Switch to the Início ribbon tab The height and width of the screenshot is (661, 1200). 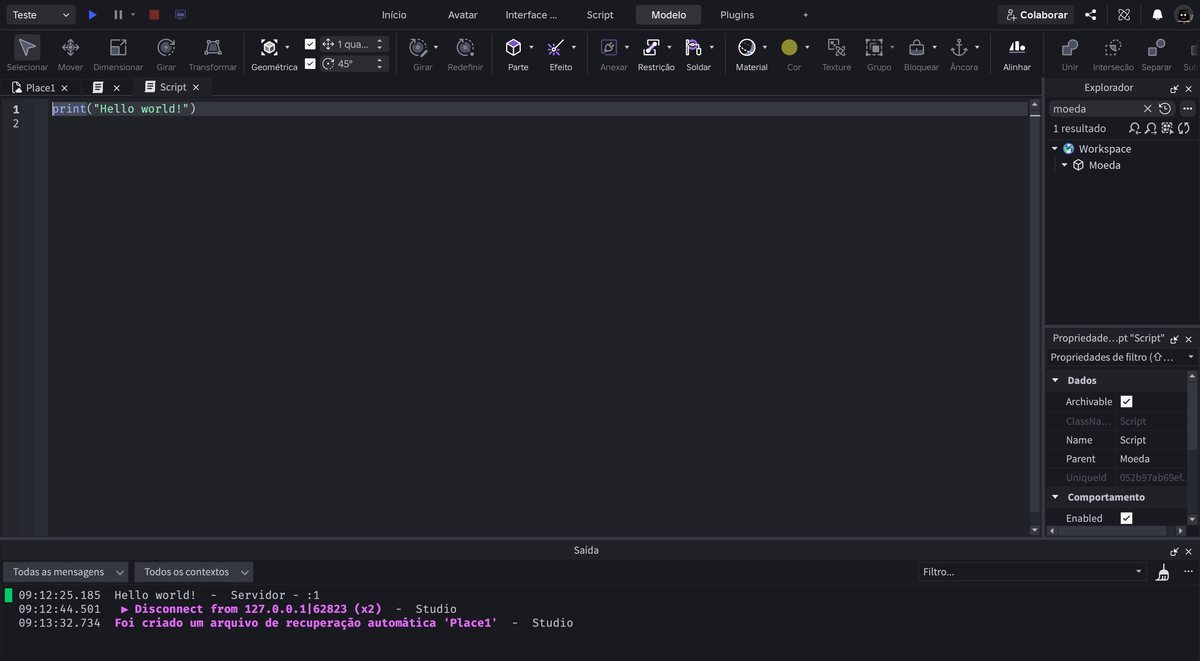click(x=394, y=15)
